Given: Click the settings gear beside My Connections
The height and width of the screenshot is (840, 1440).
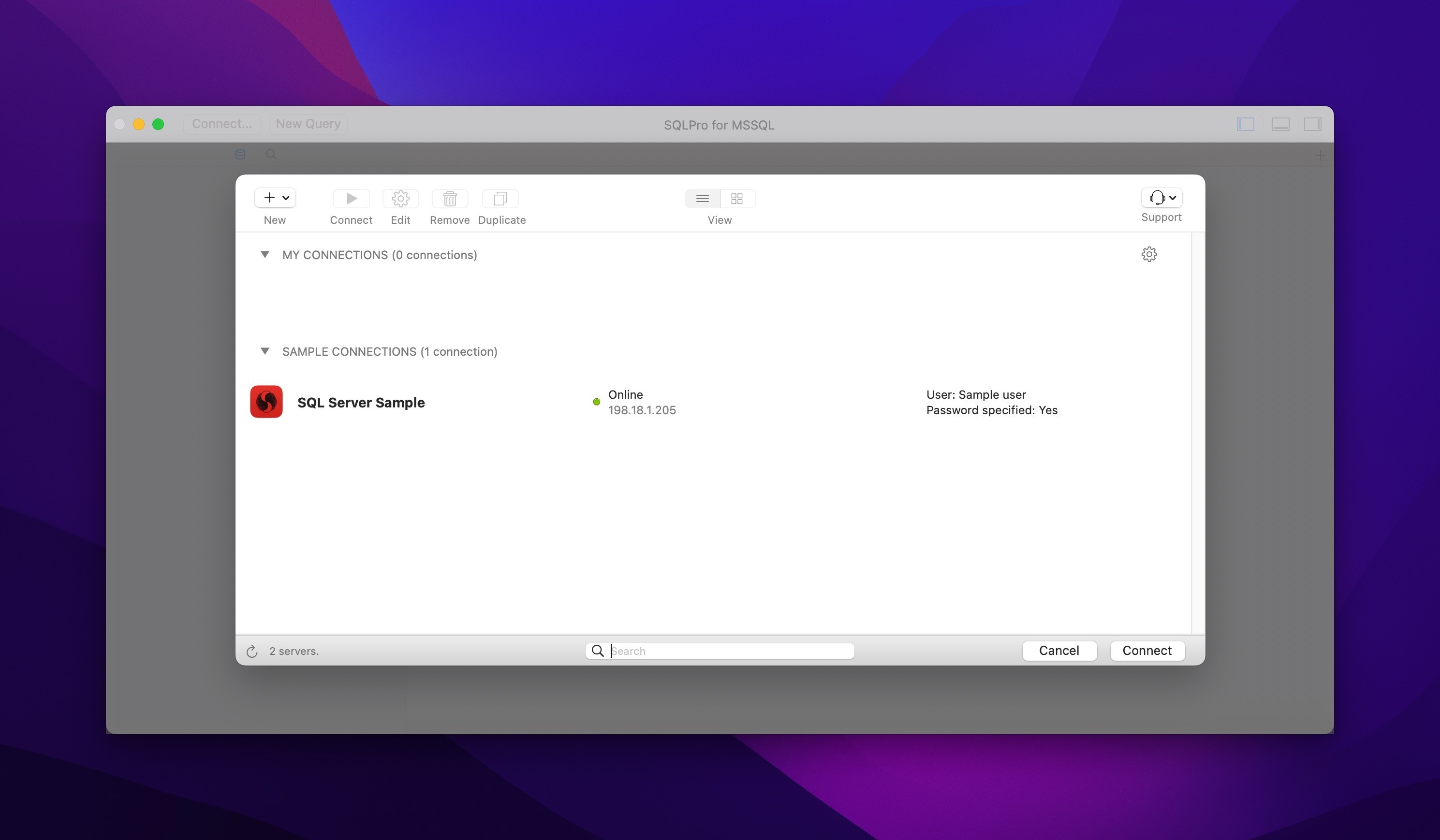Looking at the screenshot, I should pos(1148,254).
